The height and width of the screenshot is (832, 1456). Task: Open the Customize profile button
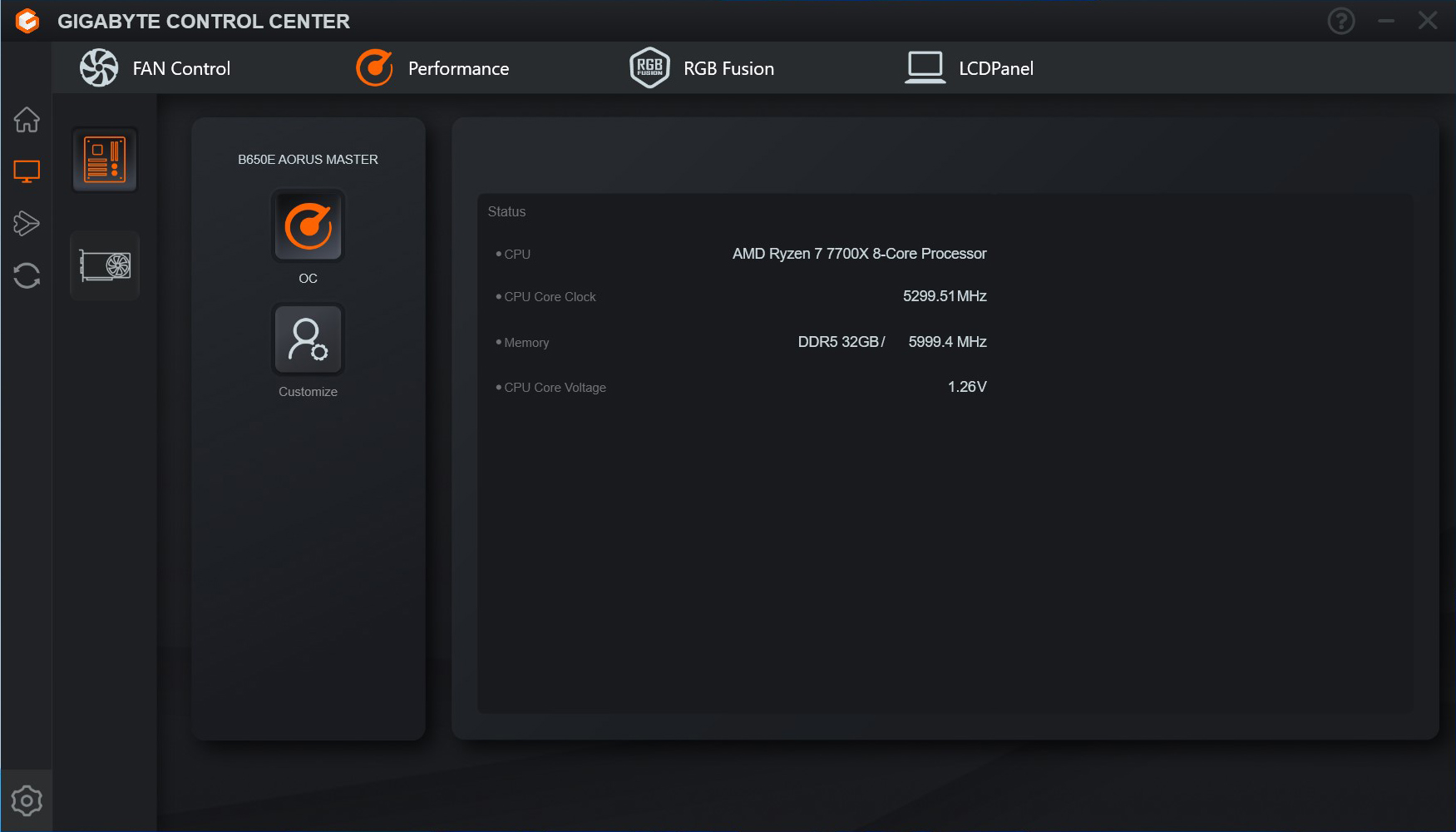coord(308,340)
